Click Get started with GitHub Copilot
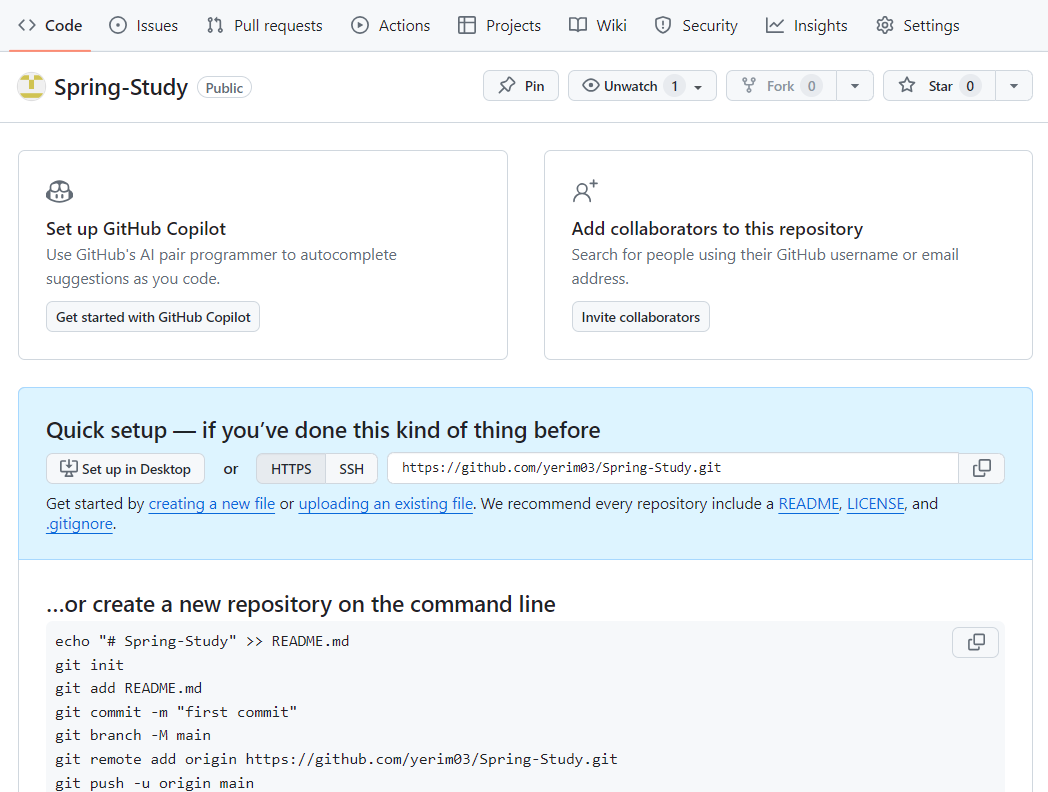 (153, 317)
